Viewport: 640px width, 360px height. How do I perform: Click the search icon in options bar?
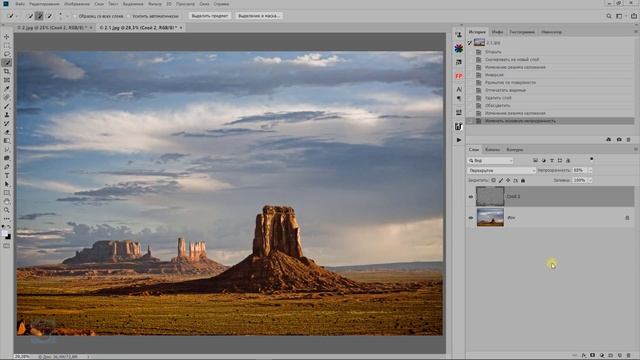click(x=609, y=16)
